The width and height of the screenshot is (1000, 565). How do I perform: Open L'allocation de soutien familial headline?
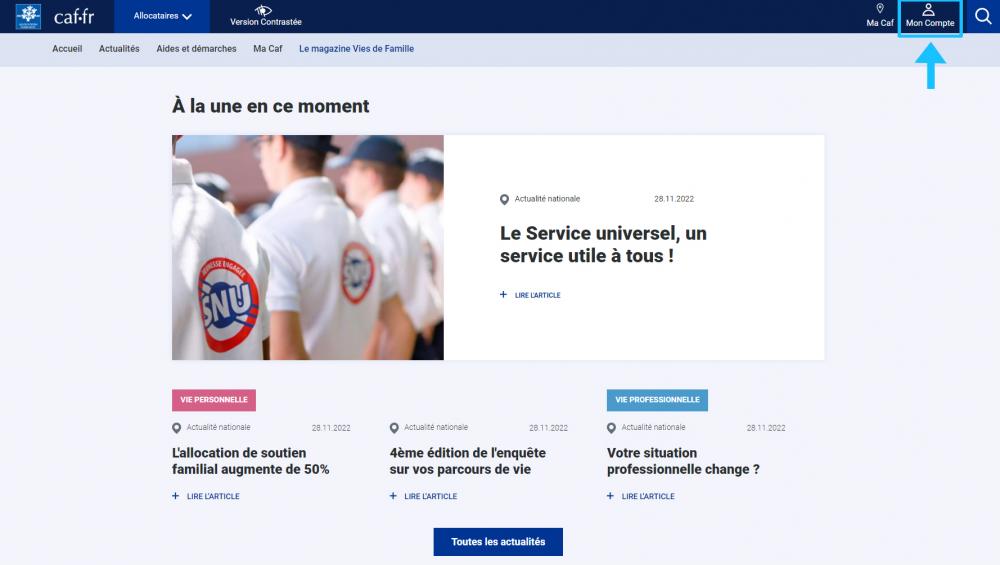tap(251, 461)
